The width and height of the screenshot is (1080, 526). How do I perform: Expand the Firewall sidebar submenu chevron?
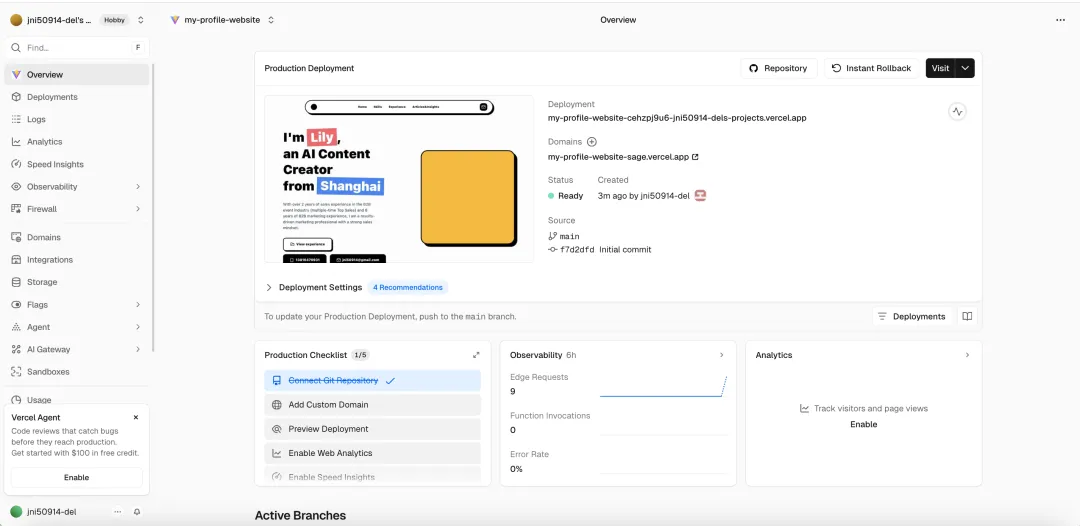(x=138, y=209)
